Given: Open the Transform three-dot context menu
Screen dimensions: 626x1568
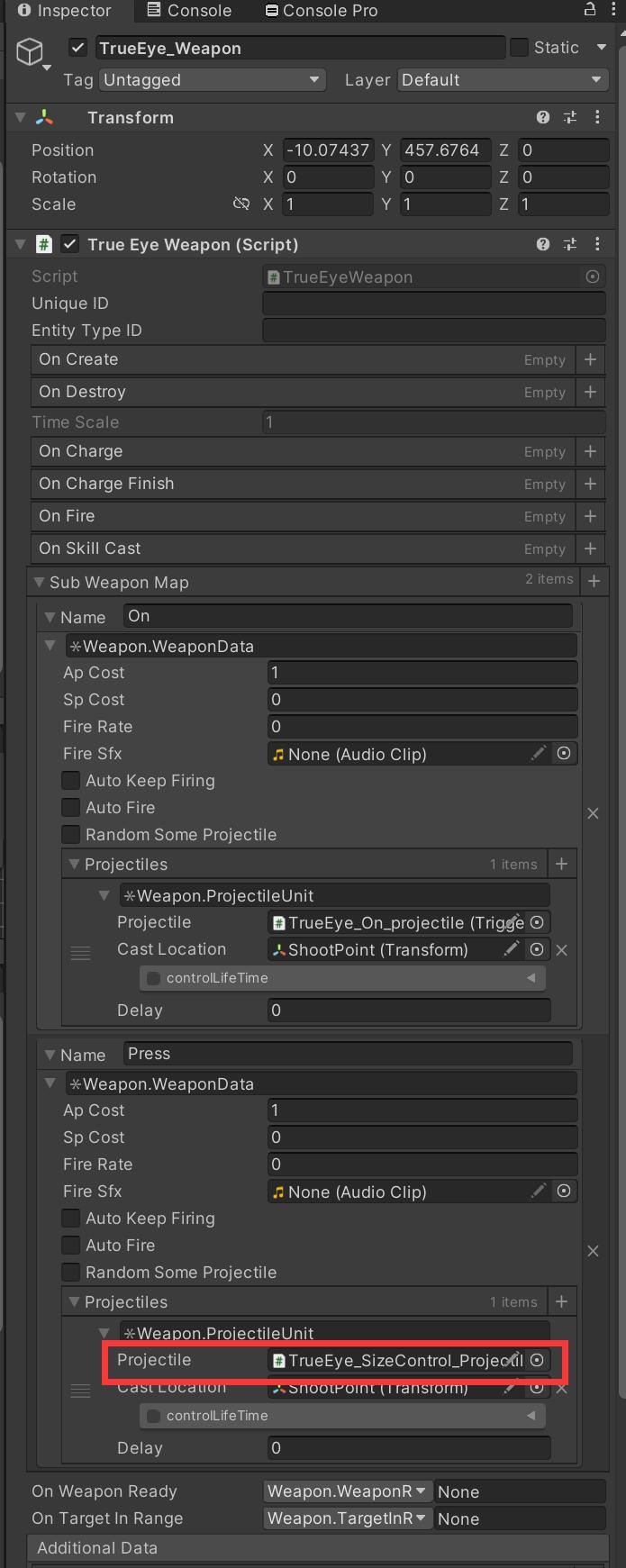Looking at the screenshot, I should (x=596, y=117).
